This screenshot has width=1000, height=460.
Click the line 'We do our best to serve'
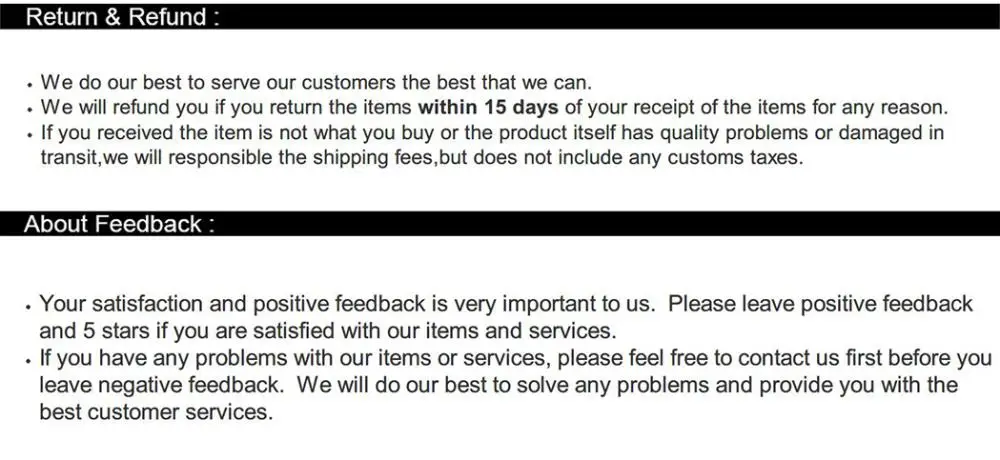tap(317, 83)
